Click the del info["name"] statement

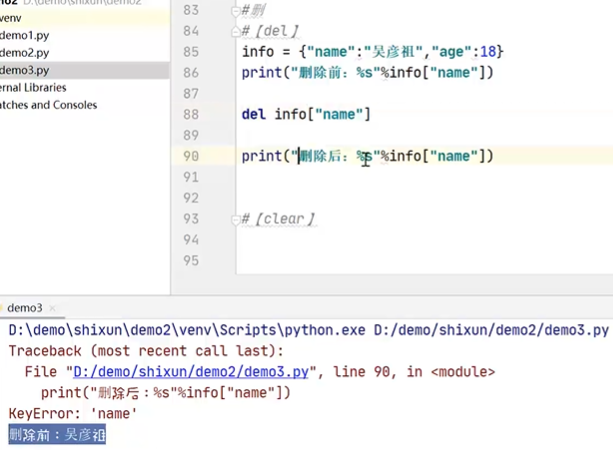point(306,115)
